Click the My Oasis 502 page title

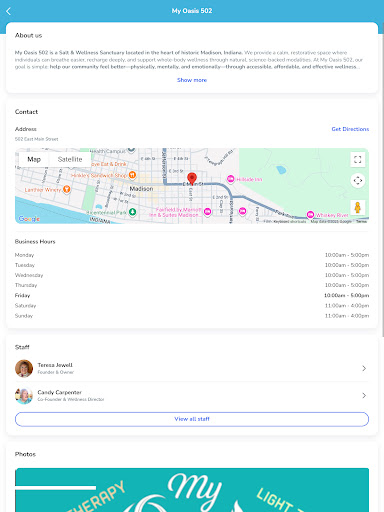tap(192, 11)
